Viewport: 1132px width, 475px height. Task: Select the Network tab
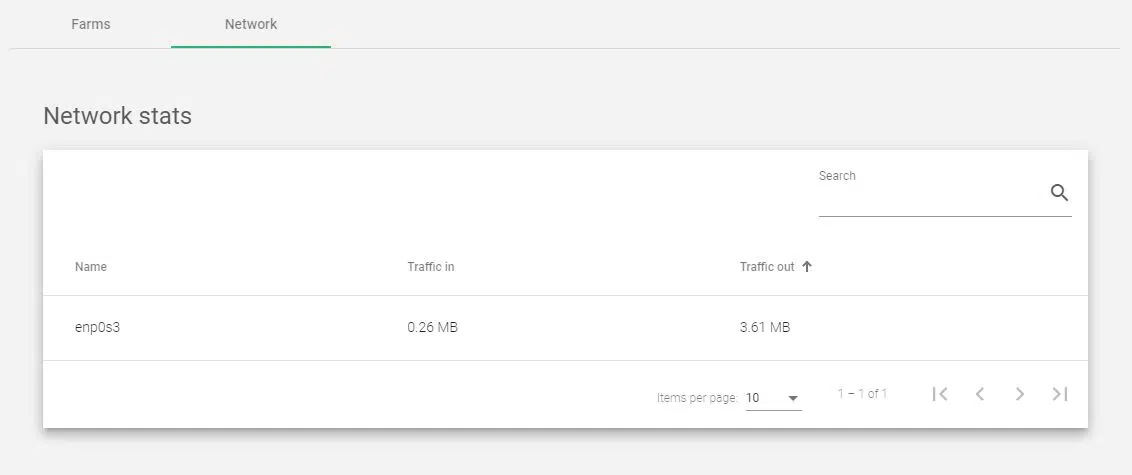pos(251,24)
